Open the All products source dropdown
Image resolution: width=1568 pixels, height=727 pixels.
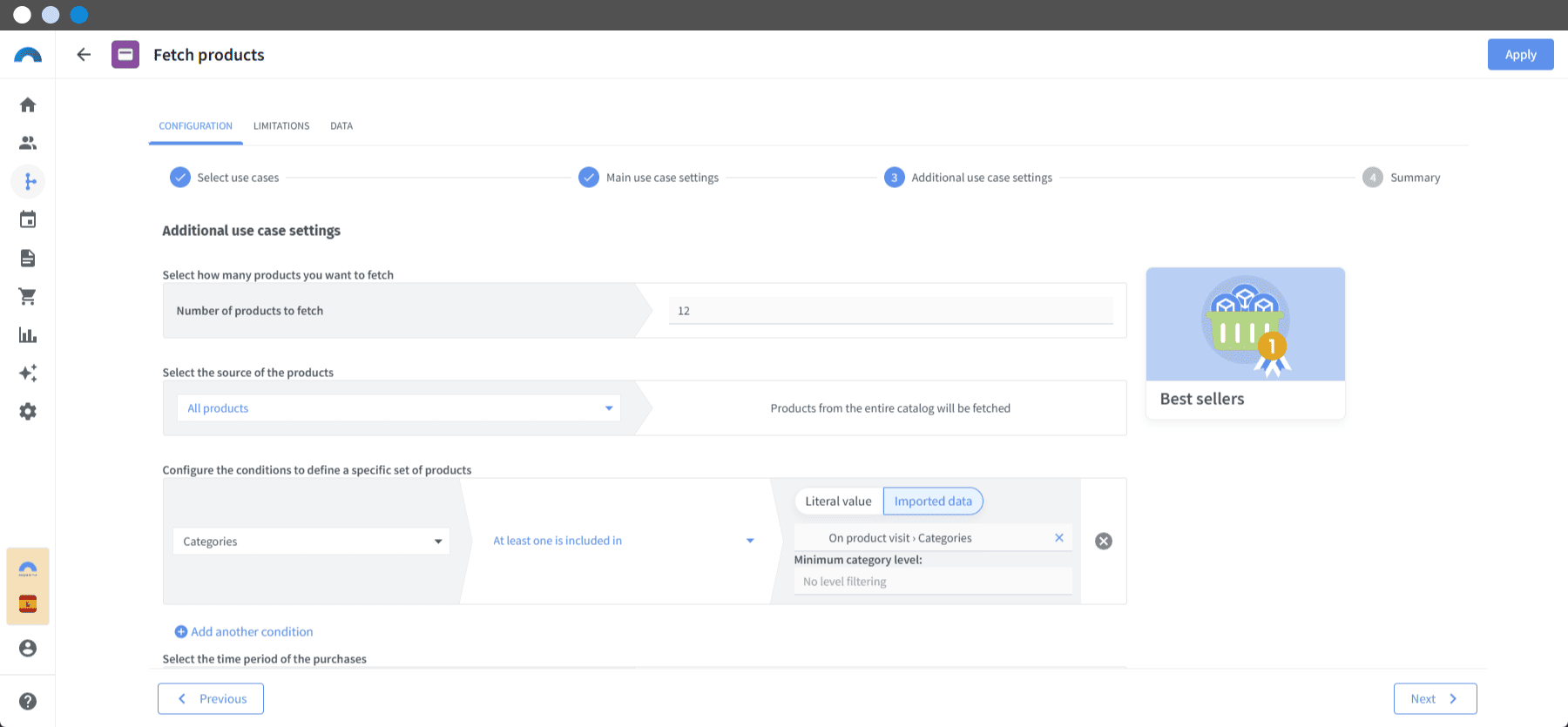pos(399,408)
